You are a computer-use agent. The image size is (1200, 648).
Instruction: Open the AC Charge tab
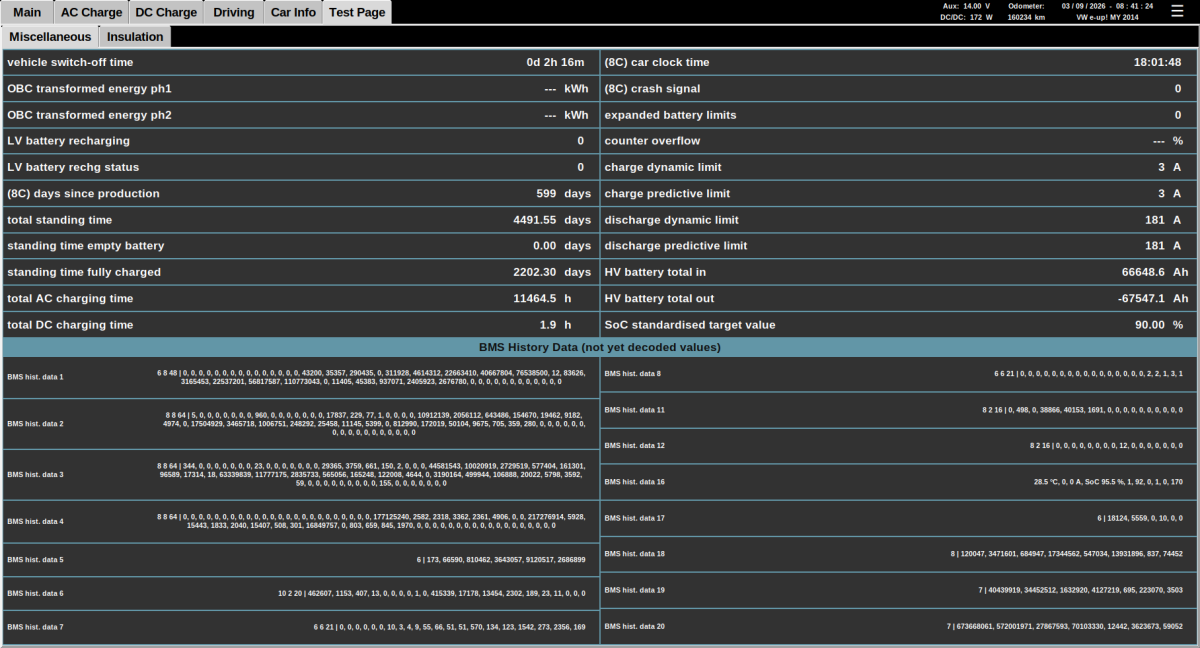click(x=91, y=12)
